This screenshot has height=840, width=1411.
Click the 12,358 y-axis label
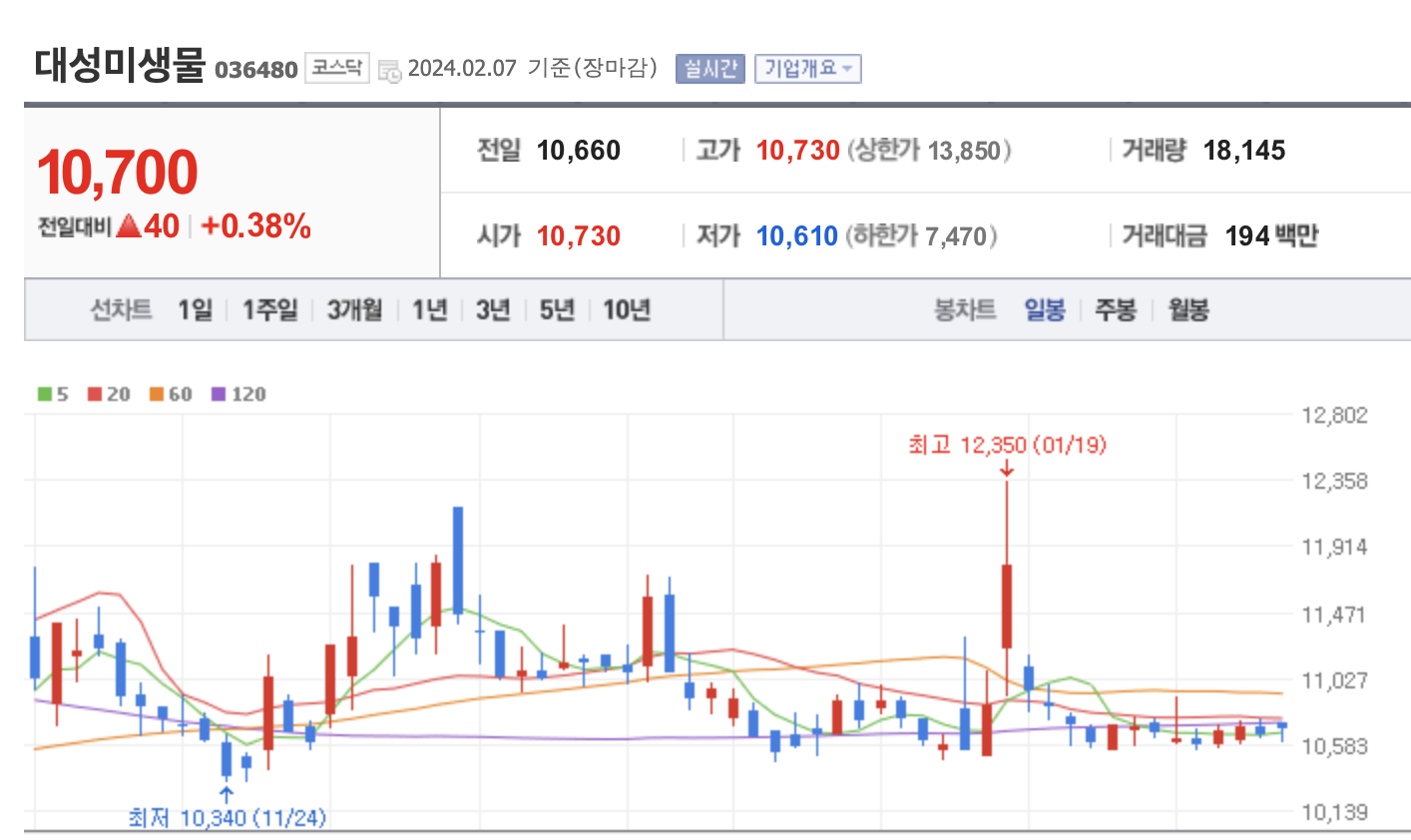1335,481
